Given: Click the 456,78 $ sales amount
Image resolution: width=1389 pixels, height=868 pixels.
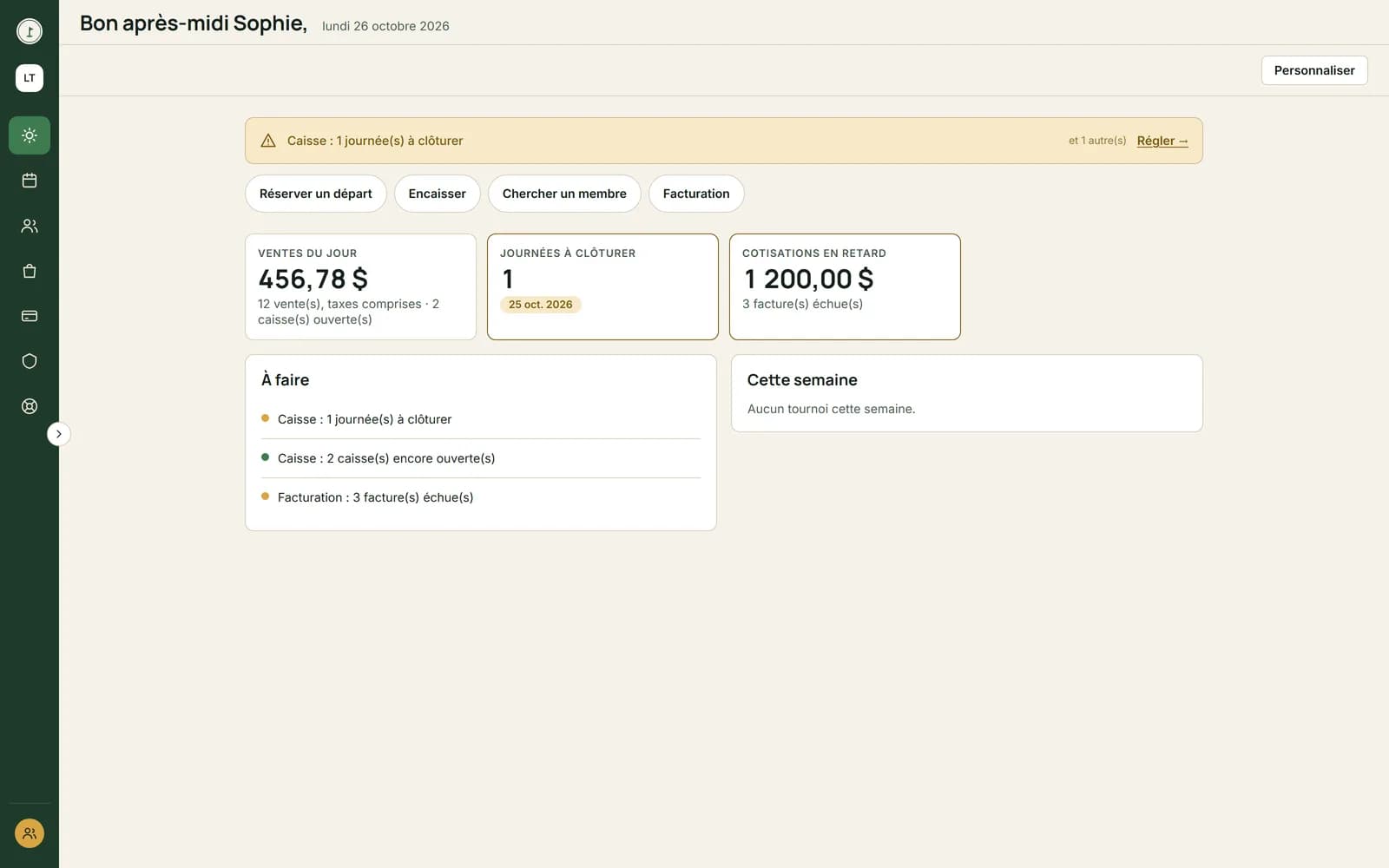Looking at the screenshot, I should 313,279.
